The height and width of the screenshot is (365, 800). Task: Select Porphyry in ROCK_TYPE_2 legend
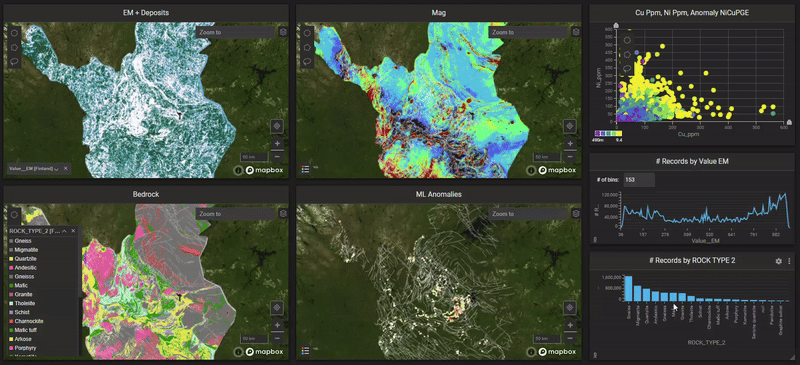(24, 348)
